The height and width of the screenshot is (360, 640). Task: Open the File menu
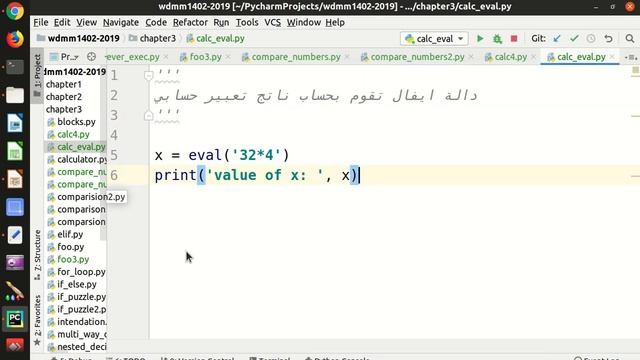(x=41, y=22)
